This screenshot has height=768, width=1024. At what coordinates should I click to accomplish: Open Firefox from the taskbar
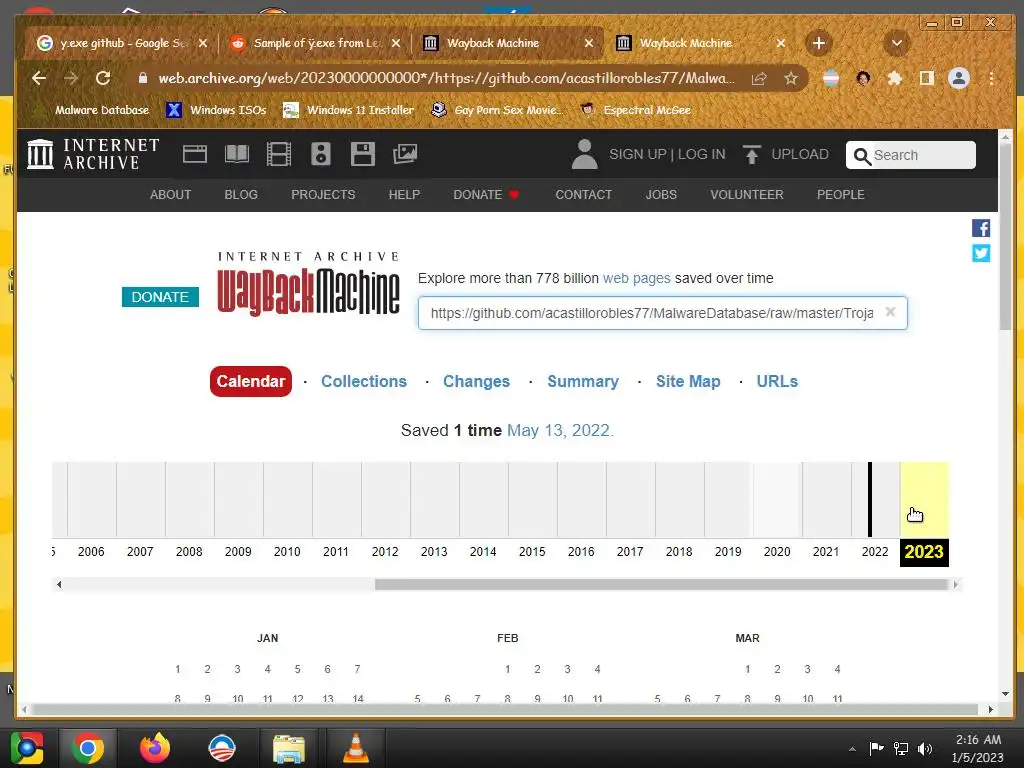[x=155, y=748]
